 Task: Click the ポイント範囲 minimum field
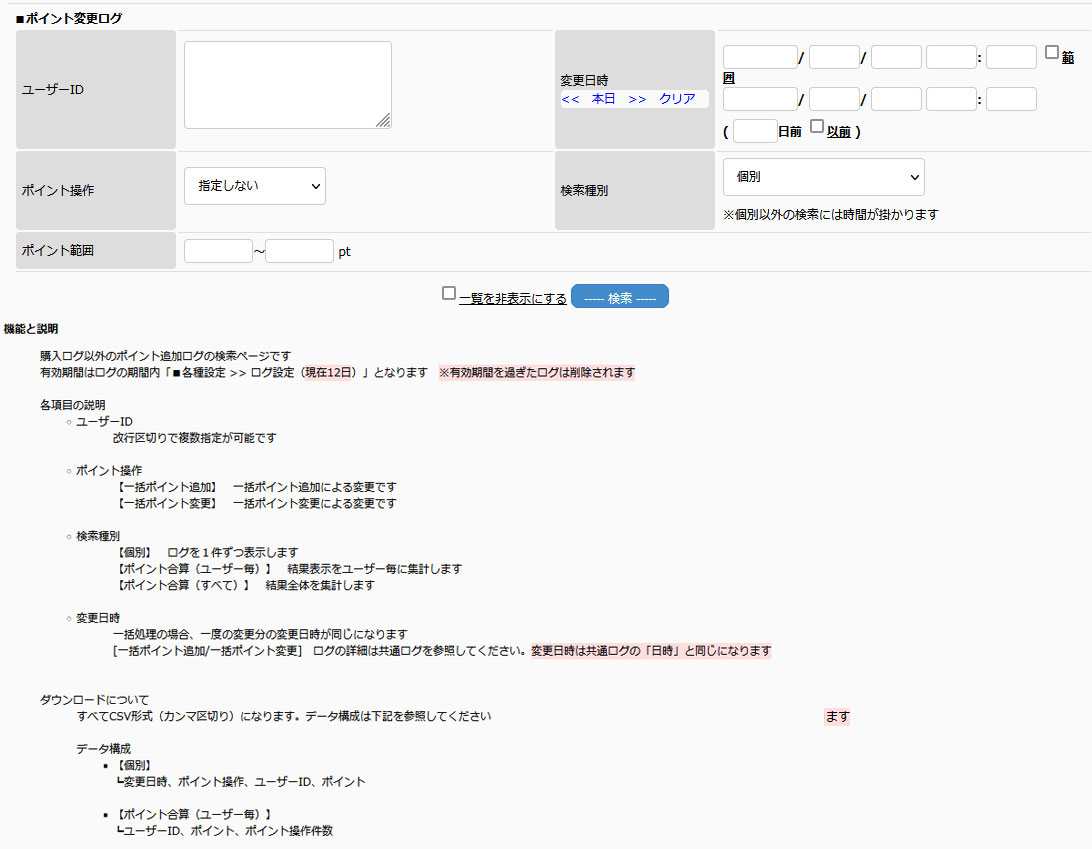pos(218,251)
